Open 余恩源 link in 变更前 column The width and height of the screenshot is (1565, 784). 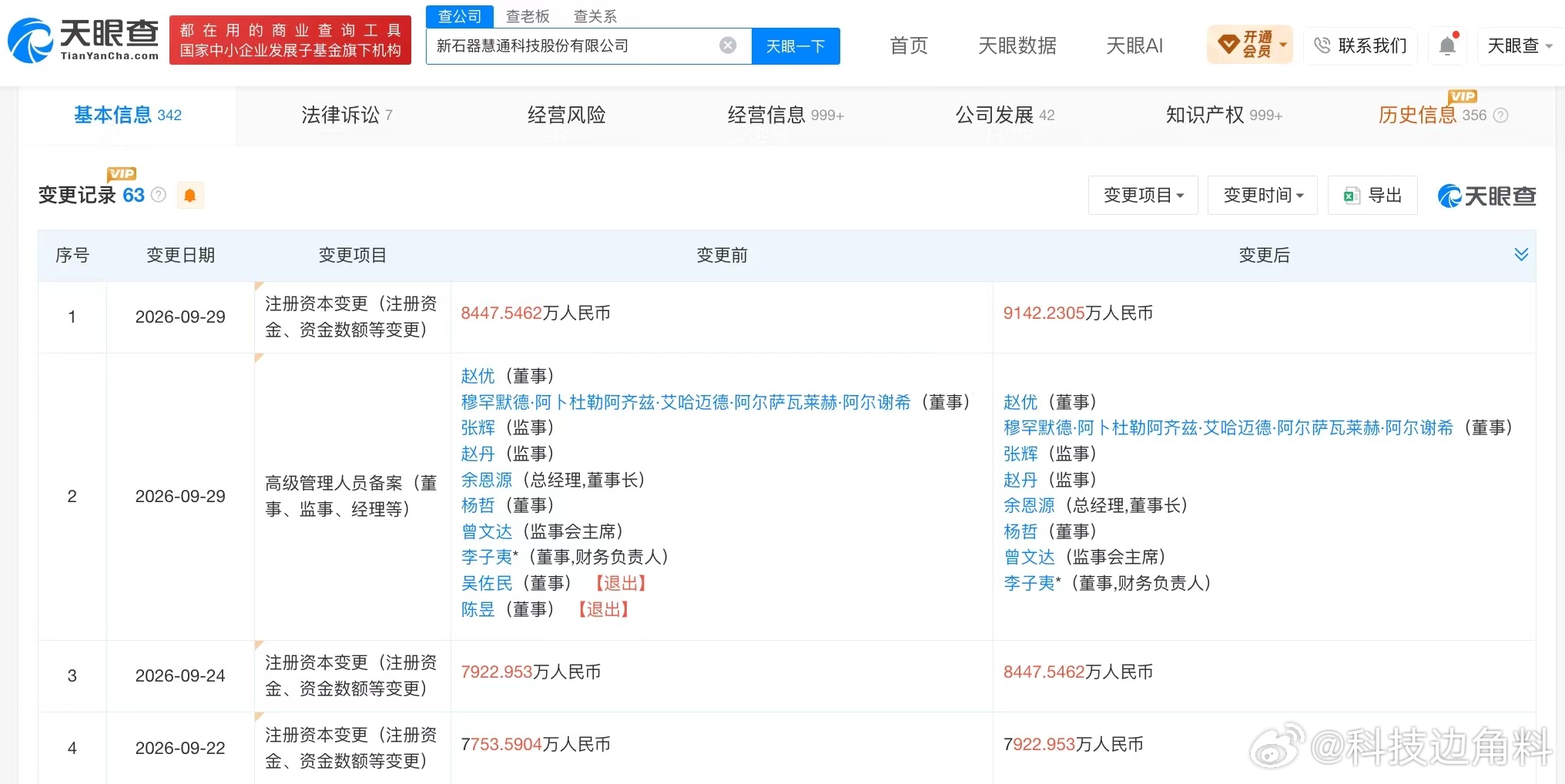click(487, 480)
